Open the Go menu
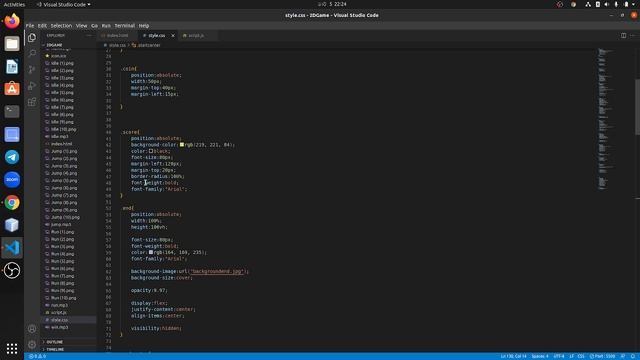Viewport: 640px width, 360px height. 94,25
